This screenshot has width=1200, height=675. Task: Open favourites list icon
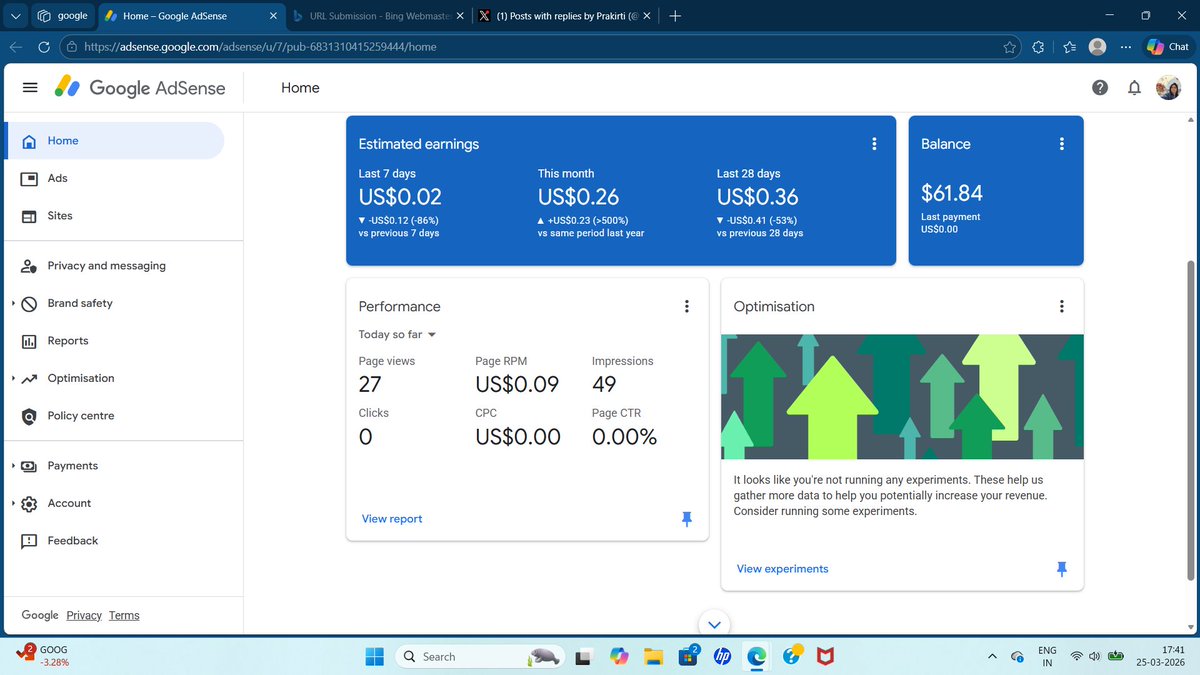(x=1069, y=47)
